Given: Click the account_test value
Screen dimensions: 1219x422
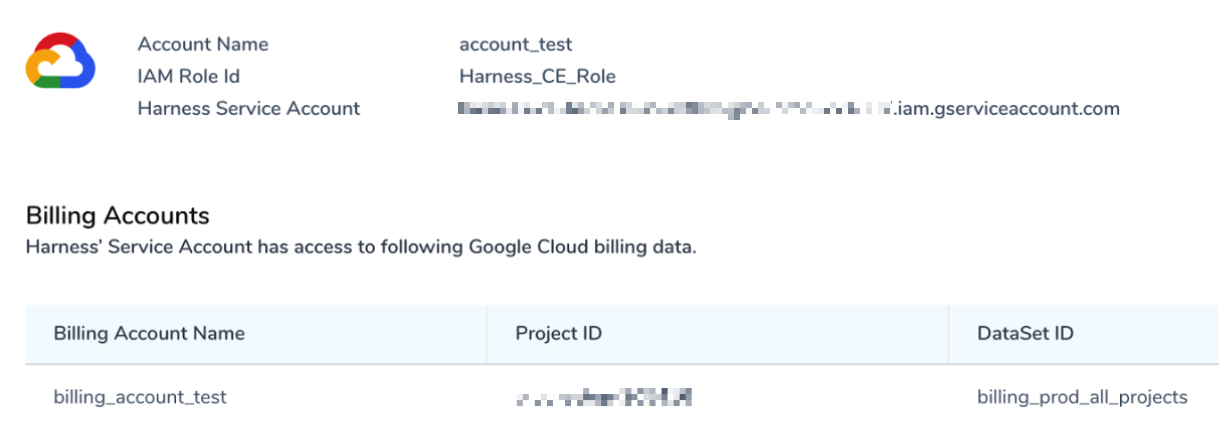Looking at the screenshot, I should point(516,45).
